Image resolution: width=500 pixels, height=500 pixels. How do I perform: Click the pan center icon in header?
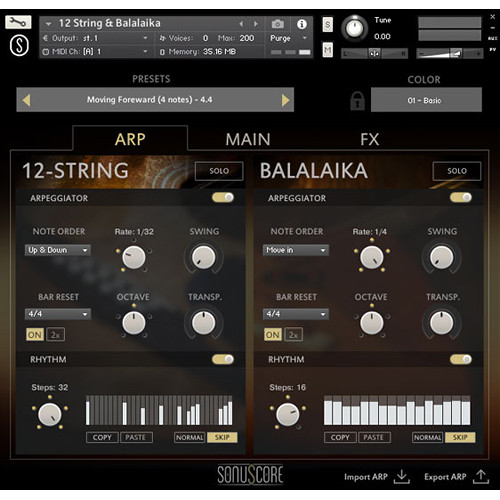point(374,53)
